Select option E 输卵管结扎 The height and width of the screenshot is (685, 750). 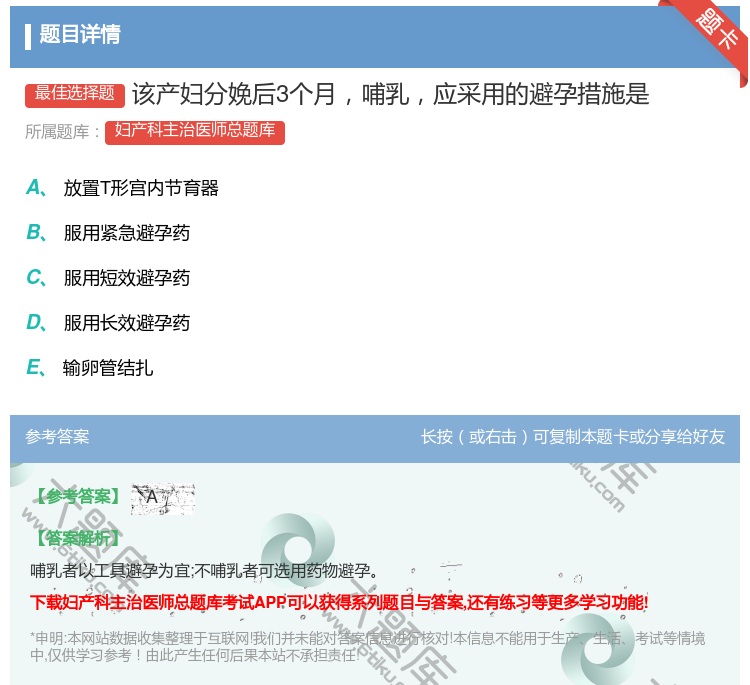coord(90,368)
